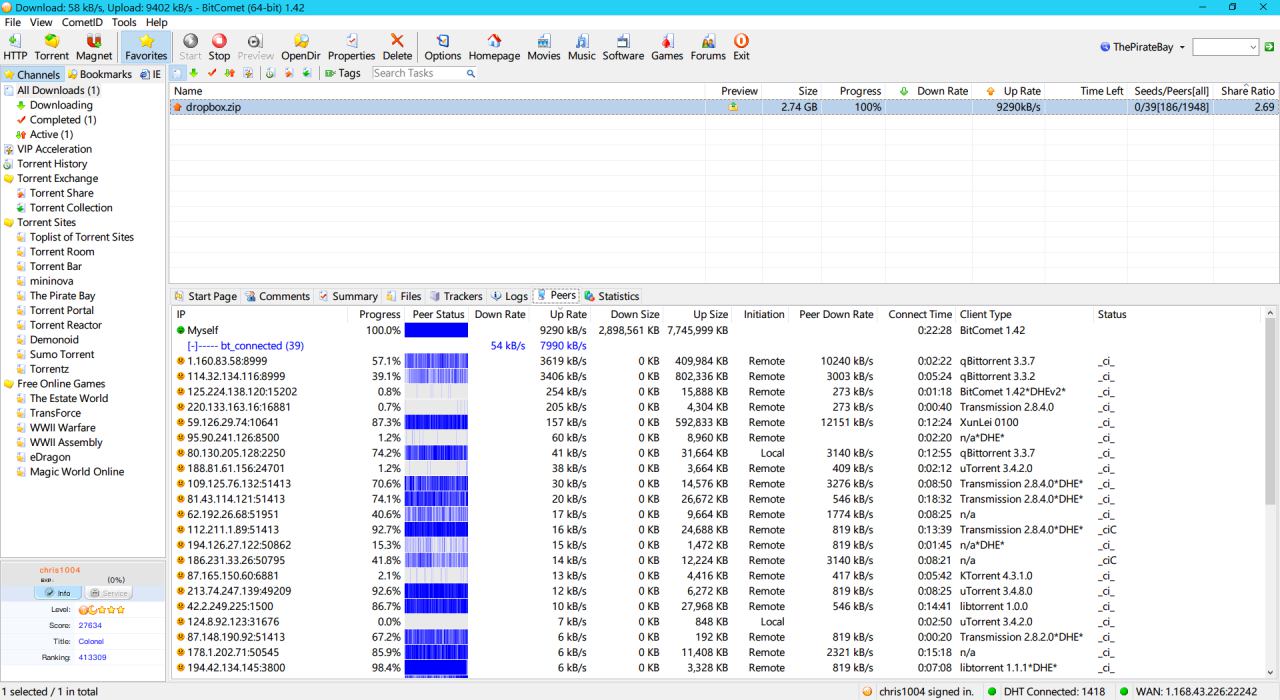Click the Myself peer status progress bar

(x=436, y=330)
